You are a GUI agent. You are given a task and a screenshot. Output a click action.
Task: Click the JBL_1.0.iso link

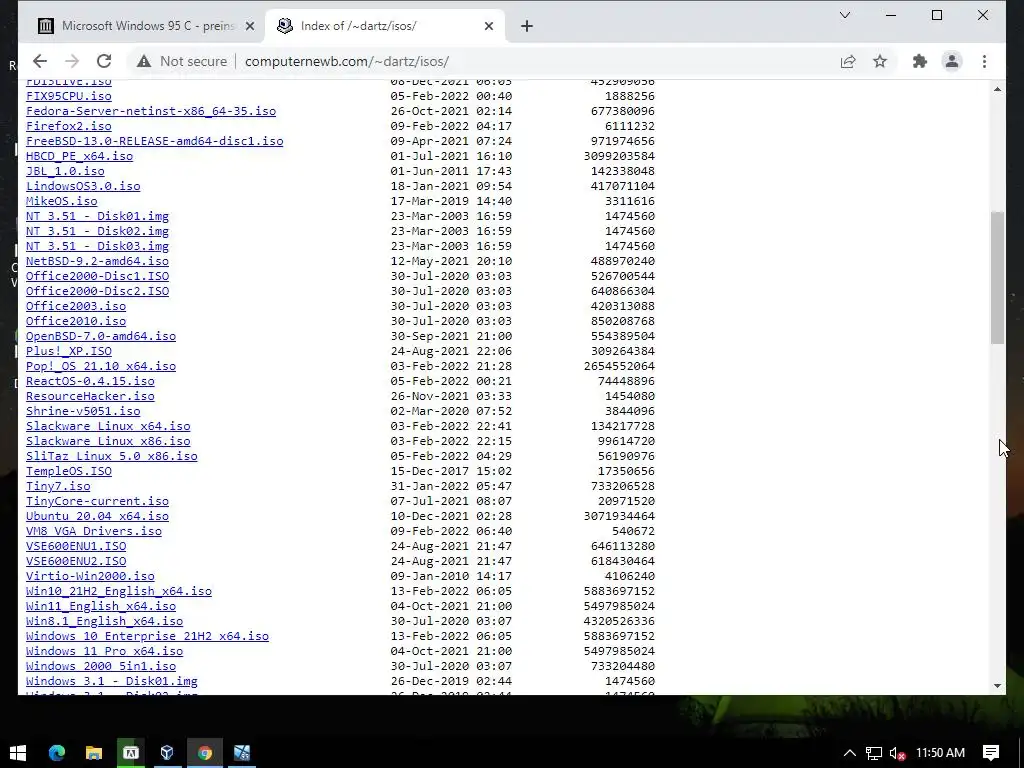65,171
